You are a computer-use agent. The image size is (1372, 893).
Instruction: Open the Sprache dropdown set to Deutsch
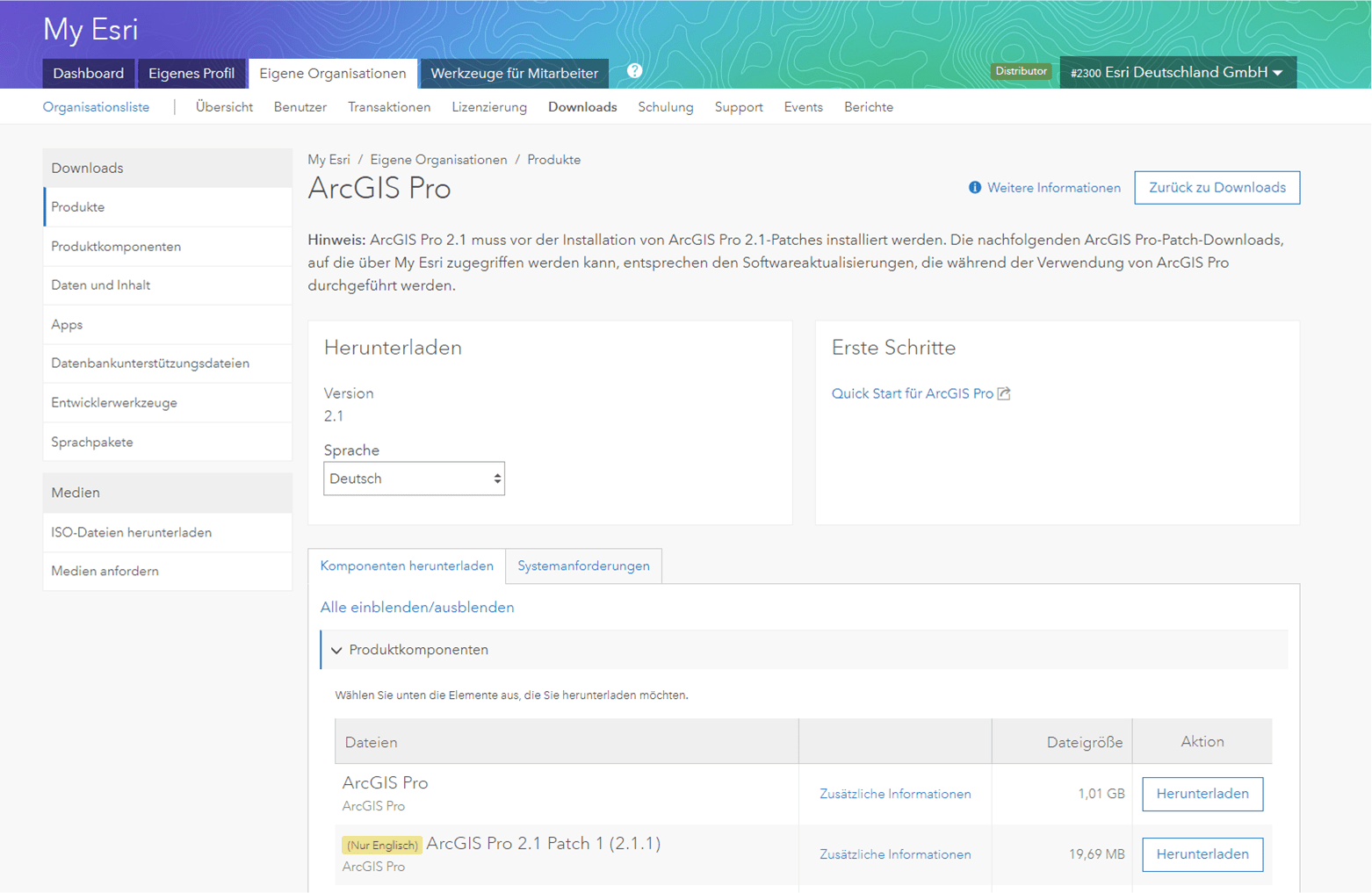click(414, 479)
